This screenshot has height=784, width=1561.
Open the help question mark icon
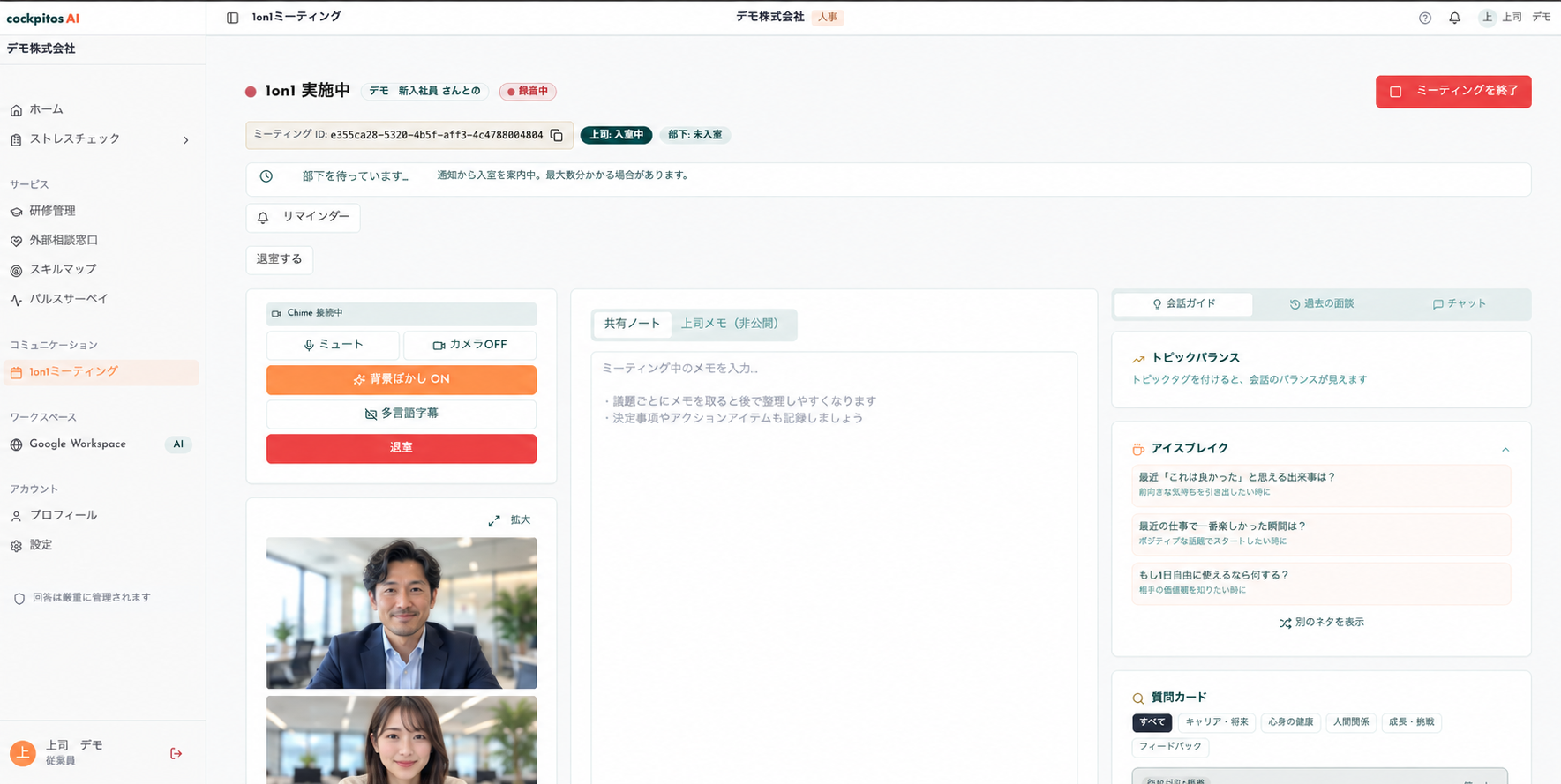point(1425,18)
